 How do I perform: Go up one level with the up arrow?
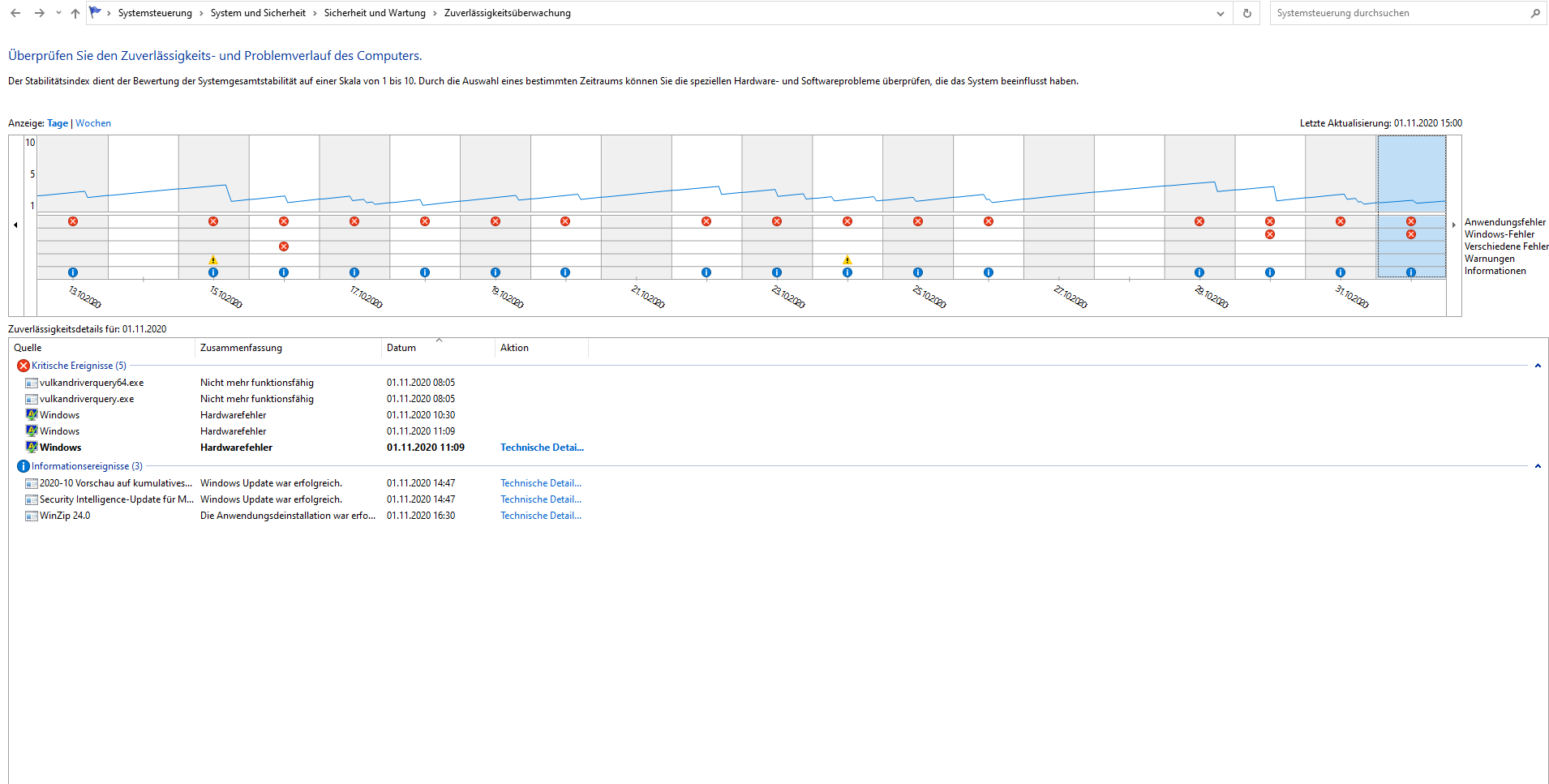click(75, 13)
